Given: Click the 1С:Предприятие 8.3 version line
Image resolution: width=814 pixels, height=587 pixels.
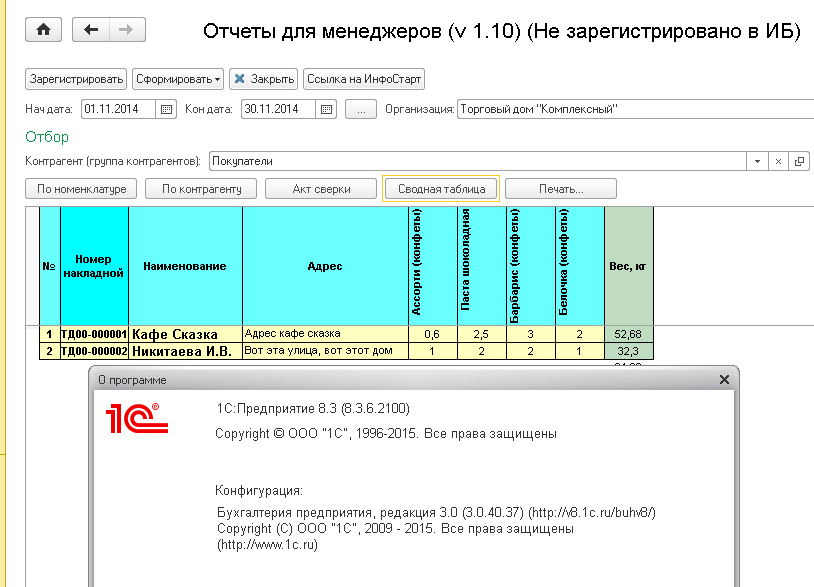Looking at the screenshot, I should [x=313, y=409].
